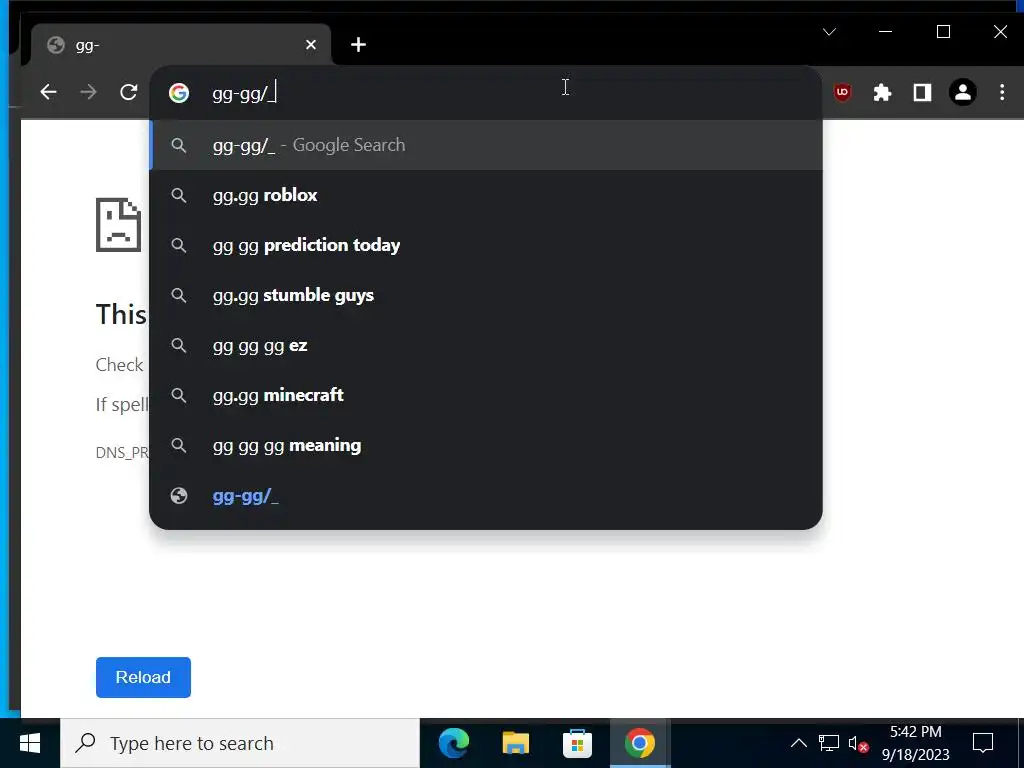Click search icon beside 'gg gg gg meaning'

tap(179, 445)
